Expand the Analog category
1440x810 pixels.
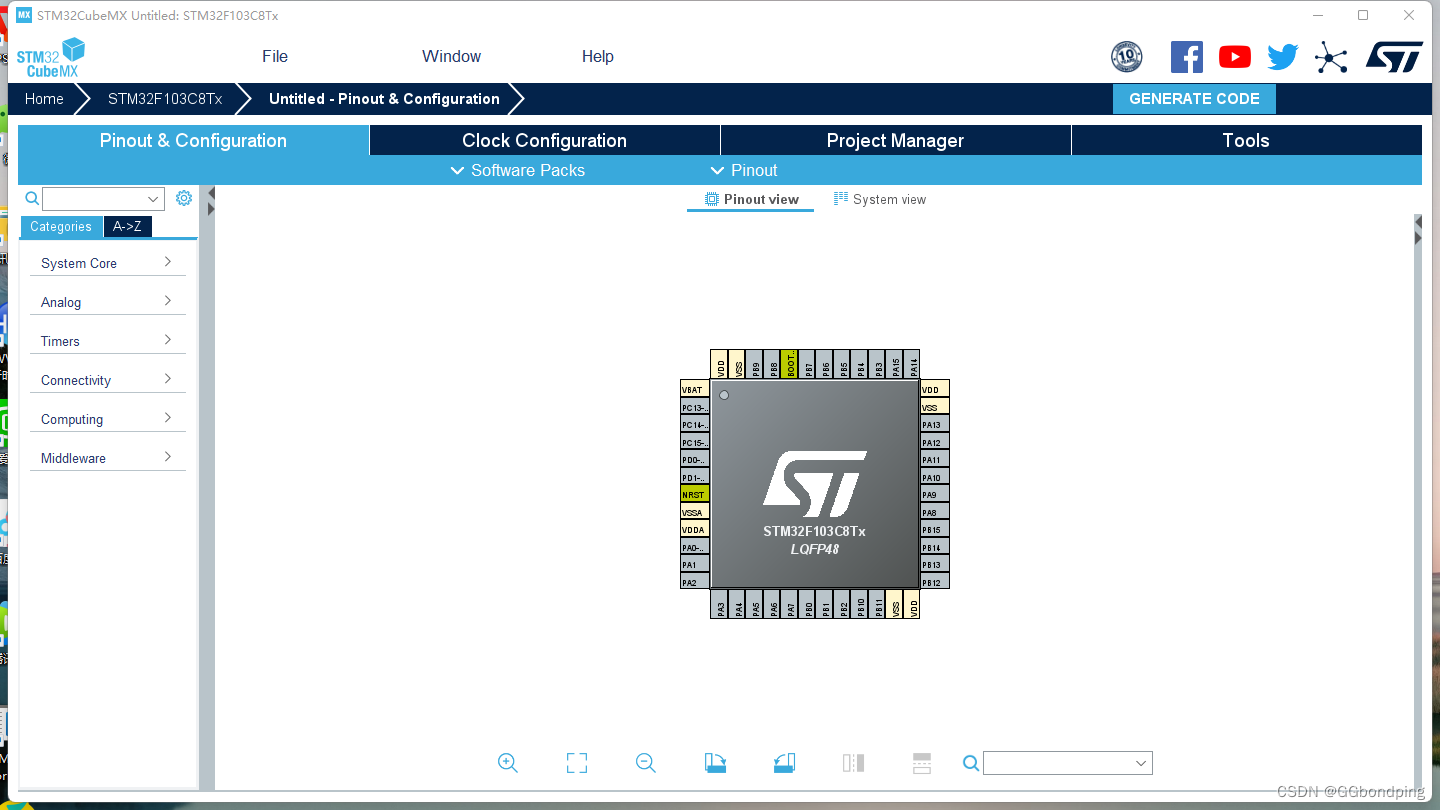[x=108, y=302]
